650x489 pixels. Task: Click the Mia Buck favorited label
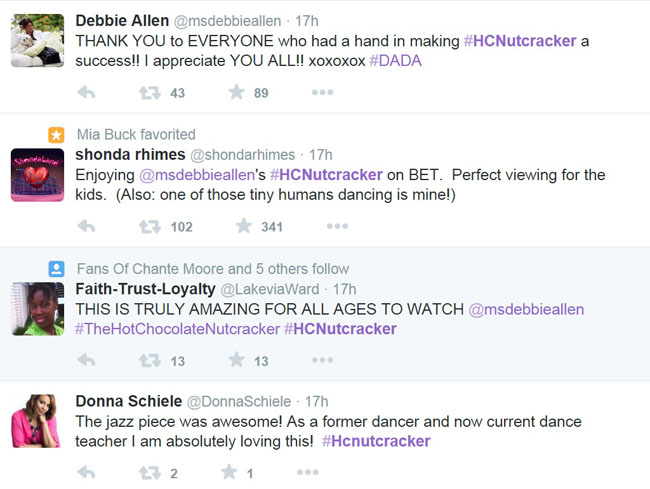pos(136,134)
